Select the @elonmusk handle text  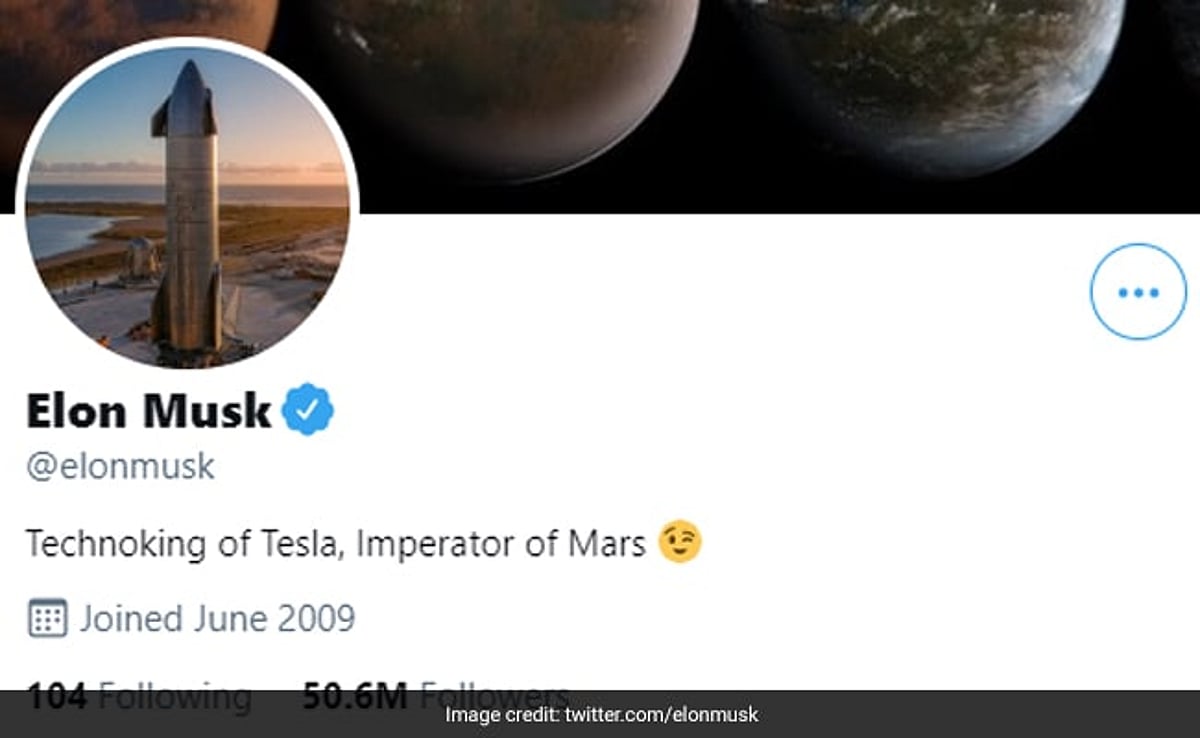tap(120, 466)
